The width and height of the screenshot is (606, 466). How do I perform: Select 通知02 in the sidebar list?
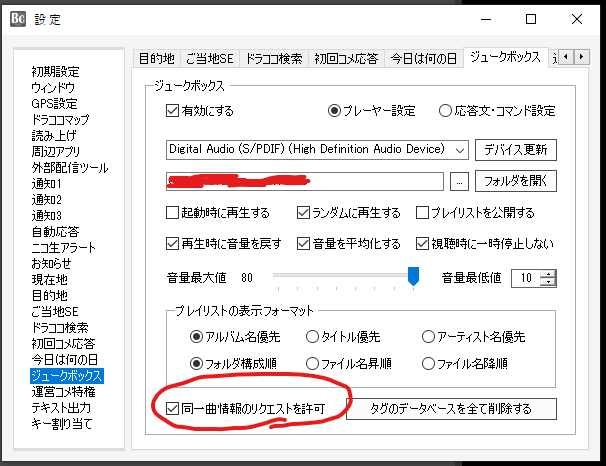(46, 200)
